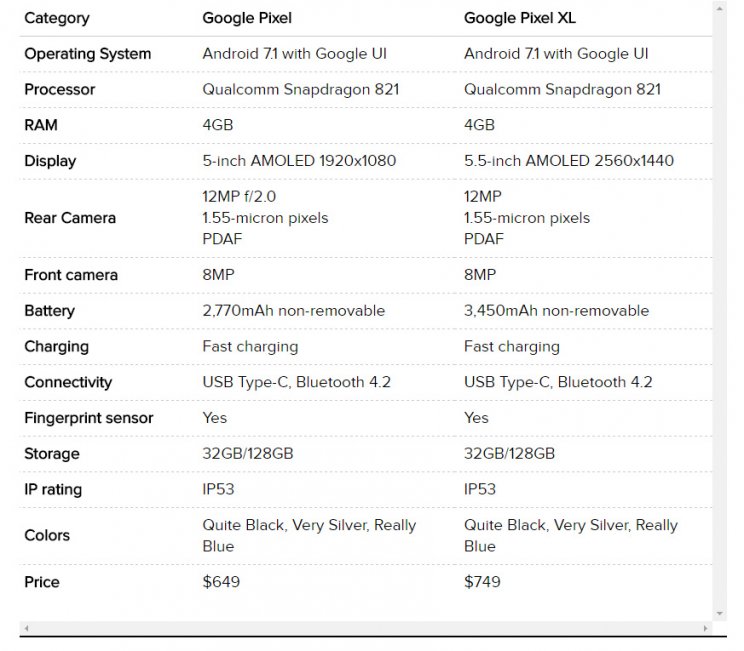Click Pixel XL fingerprint 'Yes' cell

coord(476,418)
